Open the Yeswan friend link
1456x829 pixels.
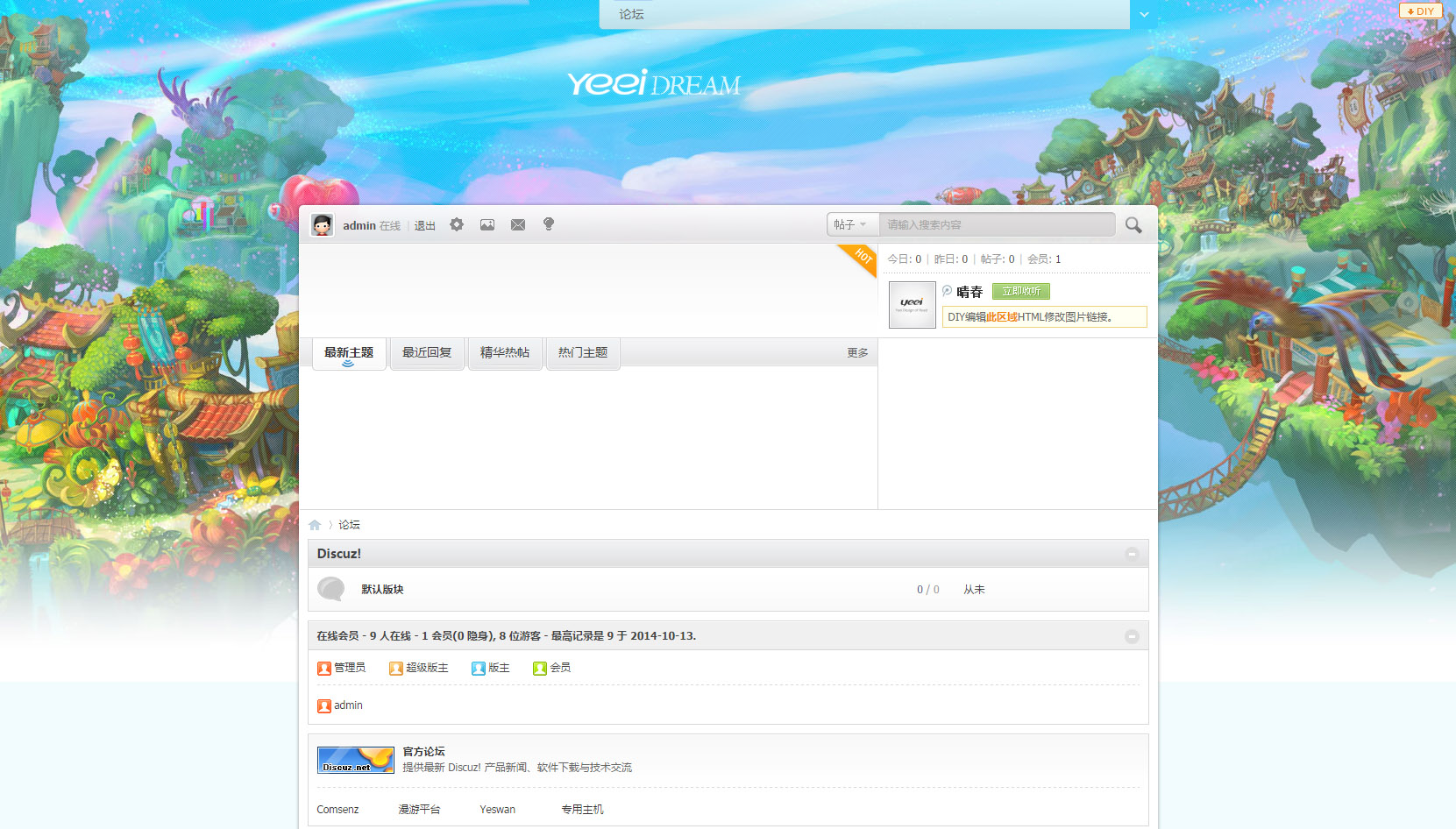(x=497, y=810)
